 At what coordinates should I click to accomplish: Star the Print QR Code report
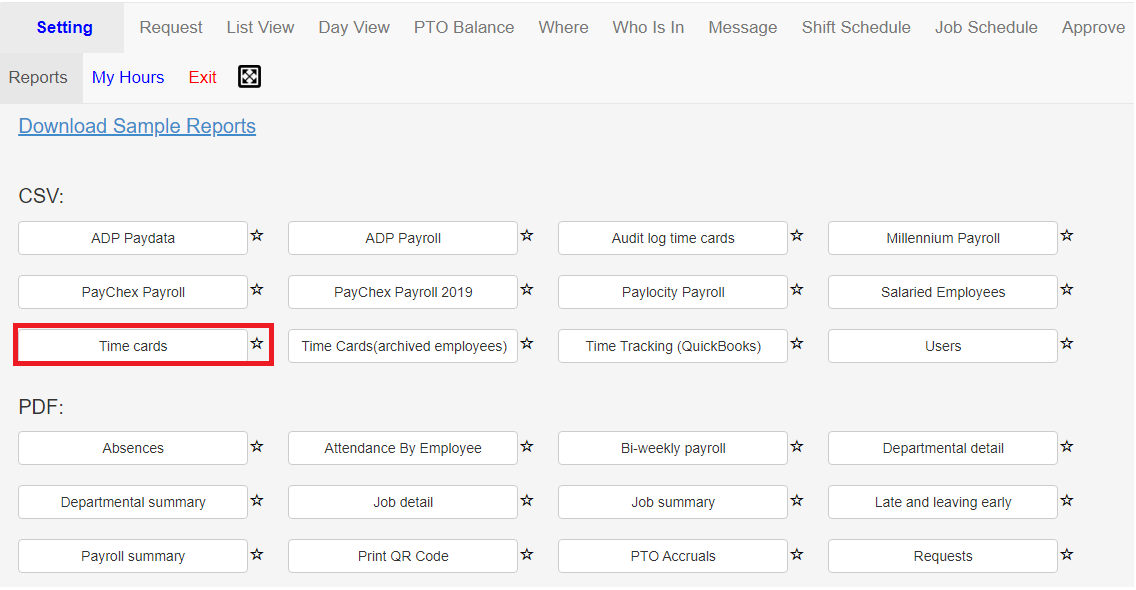527,554
